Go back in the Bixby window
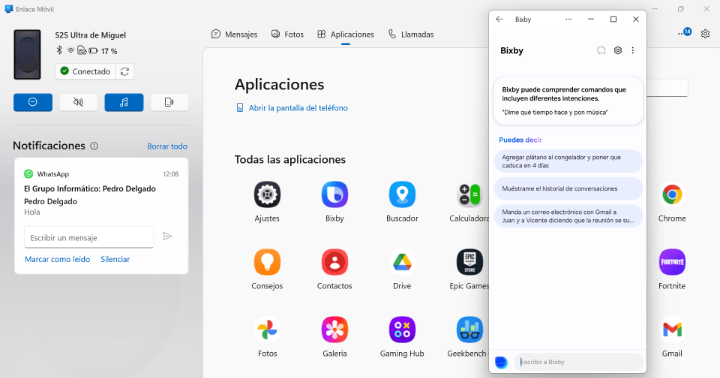This screenshot has height=378, width=720. [x=500, y=19]
